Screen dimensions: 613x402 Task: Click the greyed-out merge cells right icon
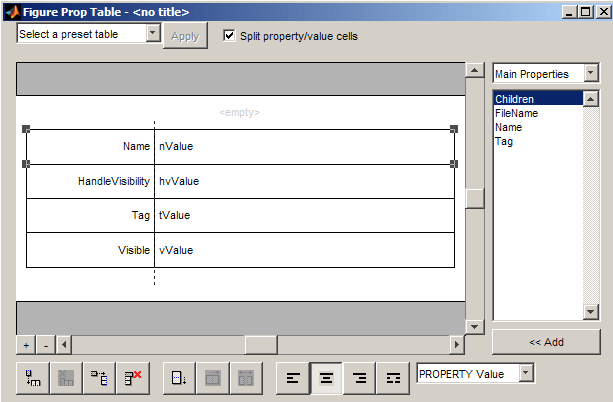tap(213, 378)
